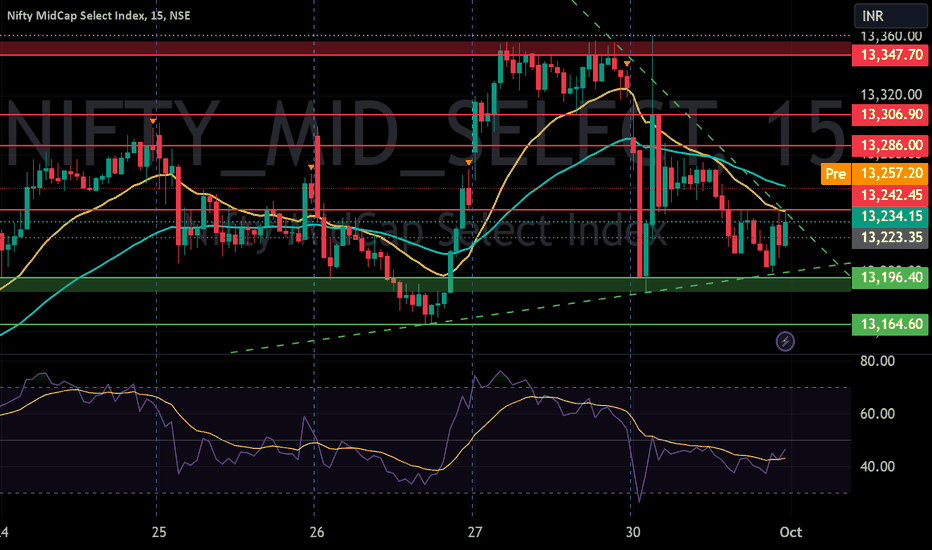Select the 13,196.40 green support label
Screen dimensions: 932x550
click(890, 278)
